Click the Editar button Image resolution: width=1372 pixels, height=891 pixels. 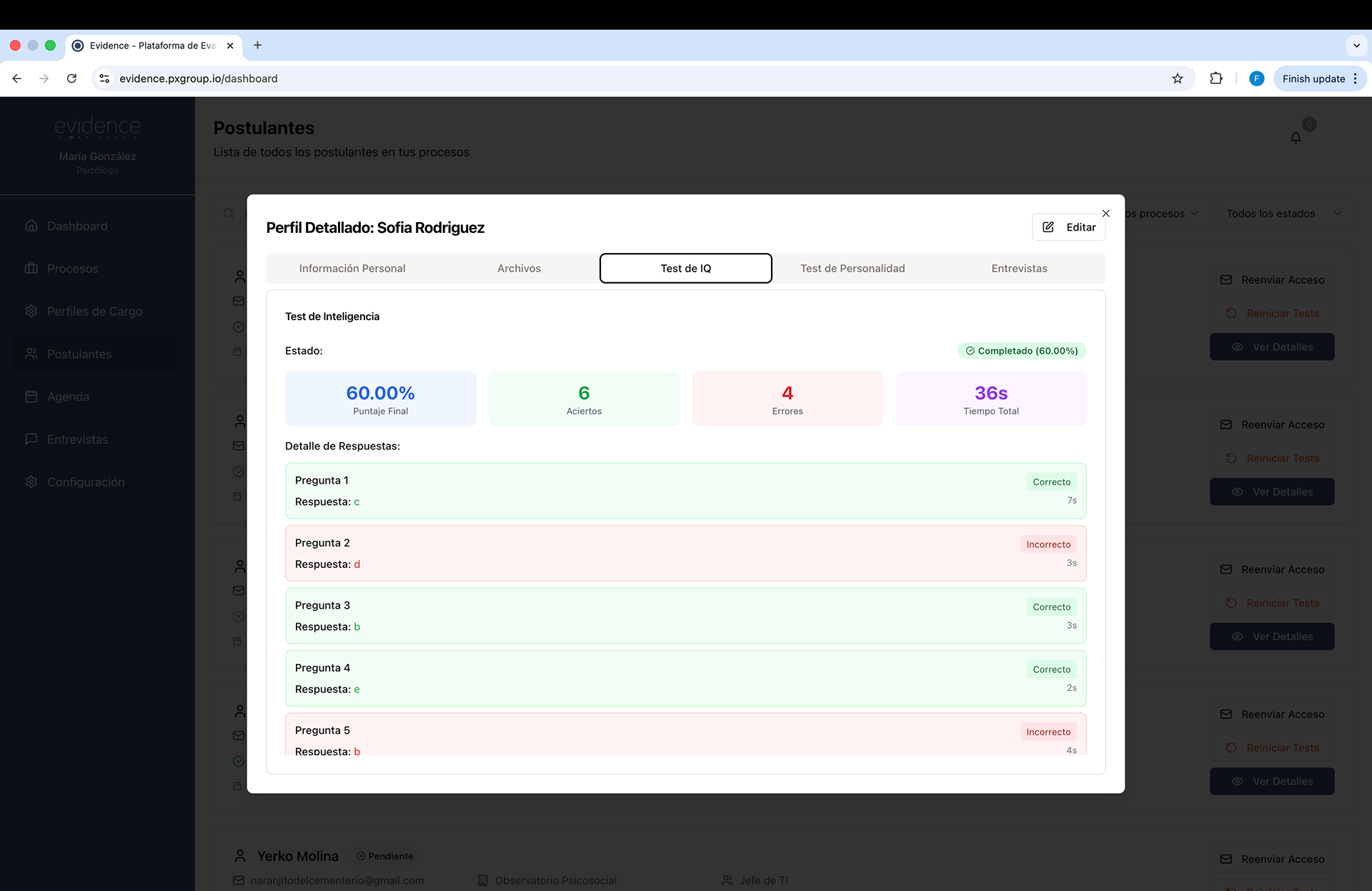tap(1069, 227)
